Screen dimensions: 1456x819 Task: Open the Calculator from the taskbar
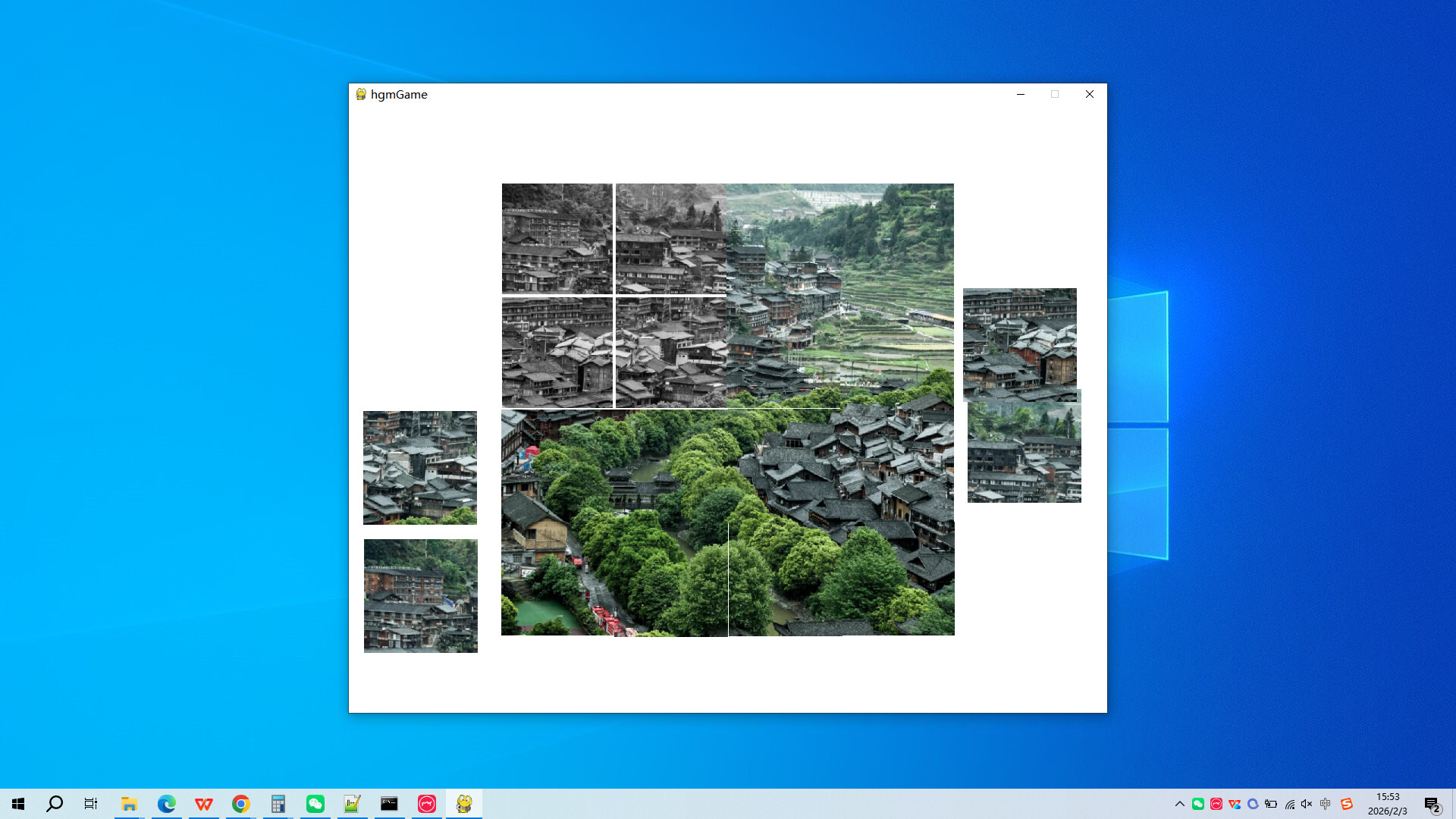coord(278,803)
